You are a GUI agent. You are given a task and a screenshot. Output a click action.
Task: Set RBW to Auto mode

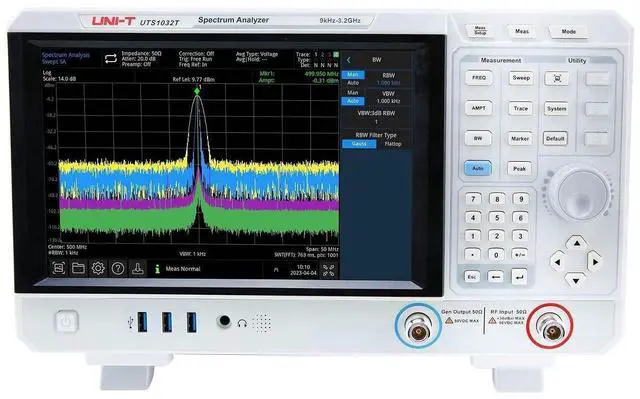(353, 83)
